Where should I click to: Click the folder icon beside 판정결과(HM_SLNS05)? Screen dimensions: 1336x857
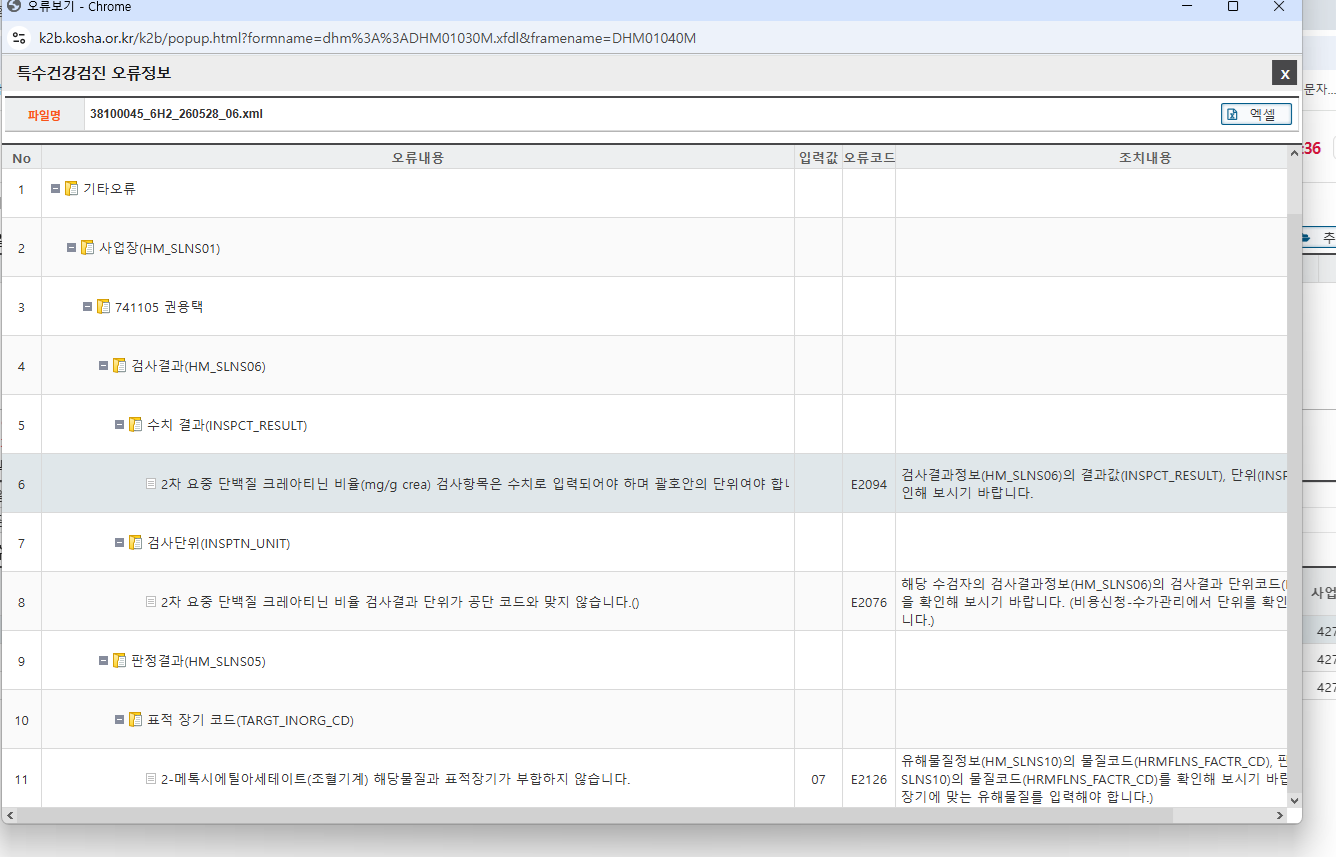click(x=119, y=661)
